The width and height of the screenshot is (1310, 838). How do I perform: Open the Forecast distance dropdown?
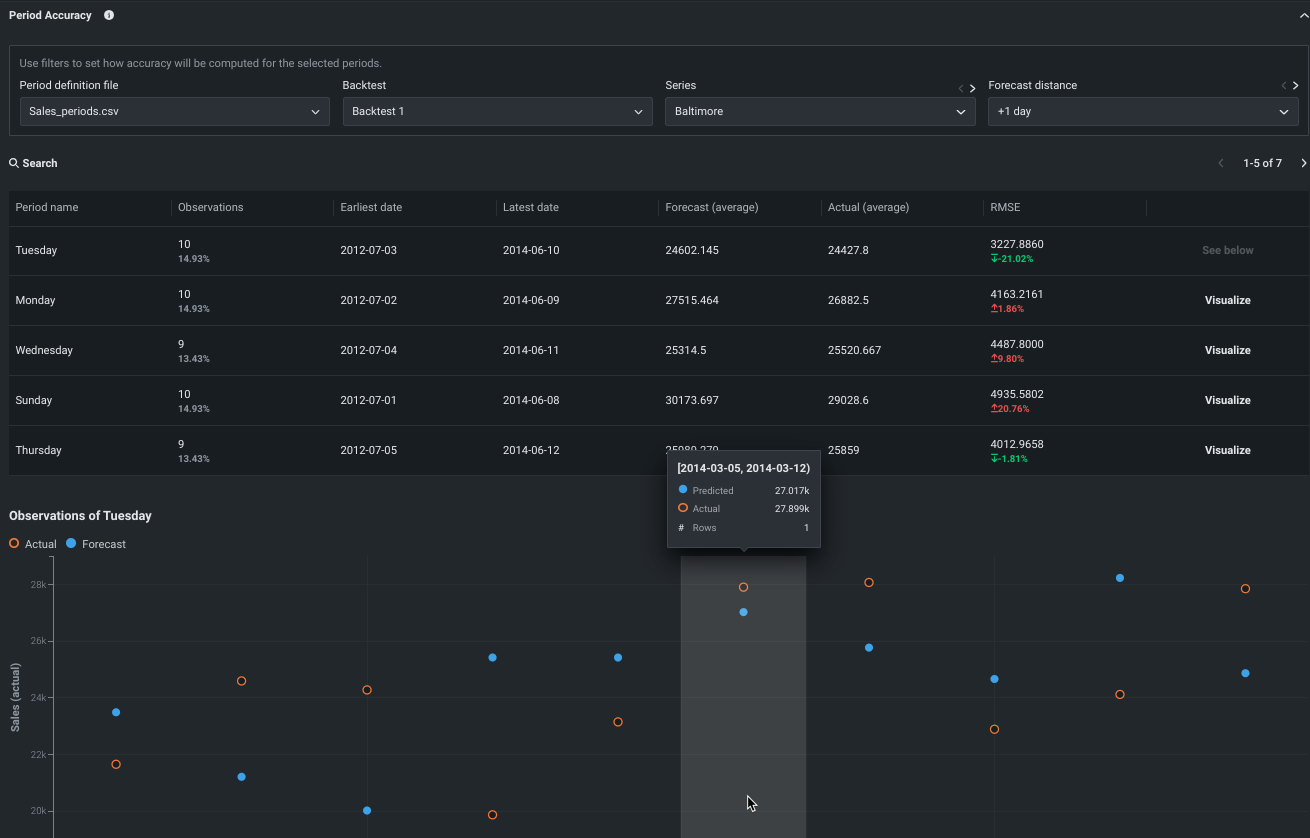[1143, 111]
